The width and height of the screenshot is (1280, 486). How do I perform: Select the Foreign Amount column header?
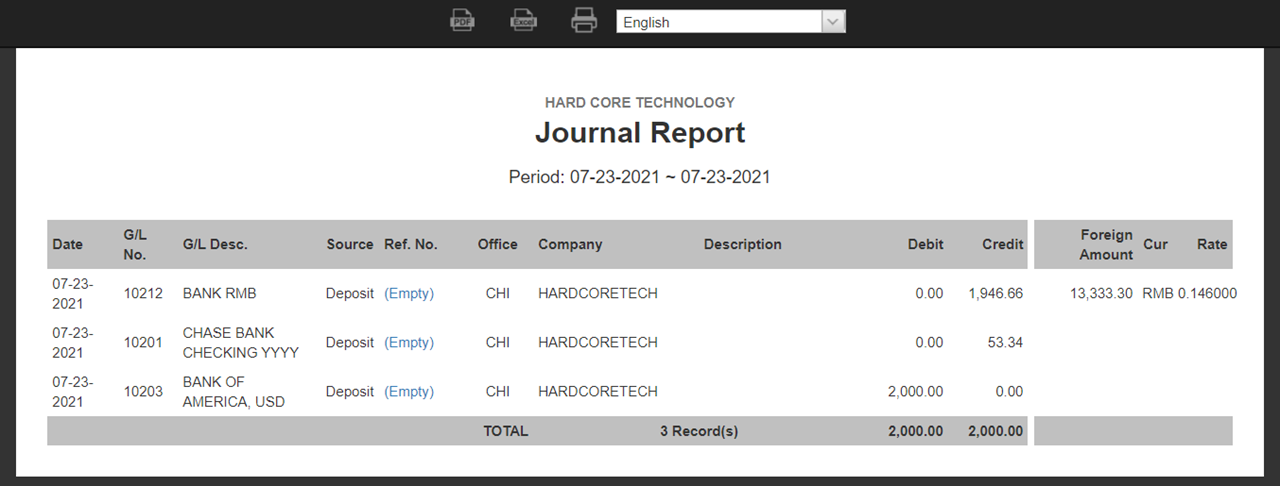pos(1106,244)
